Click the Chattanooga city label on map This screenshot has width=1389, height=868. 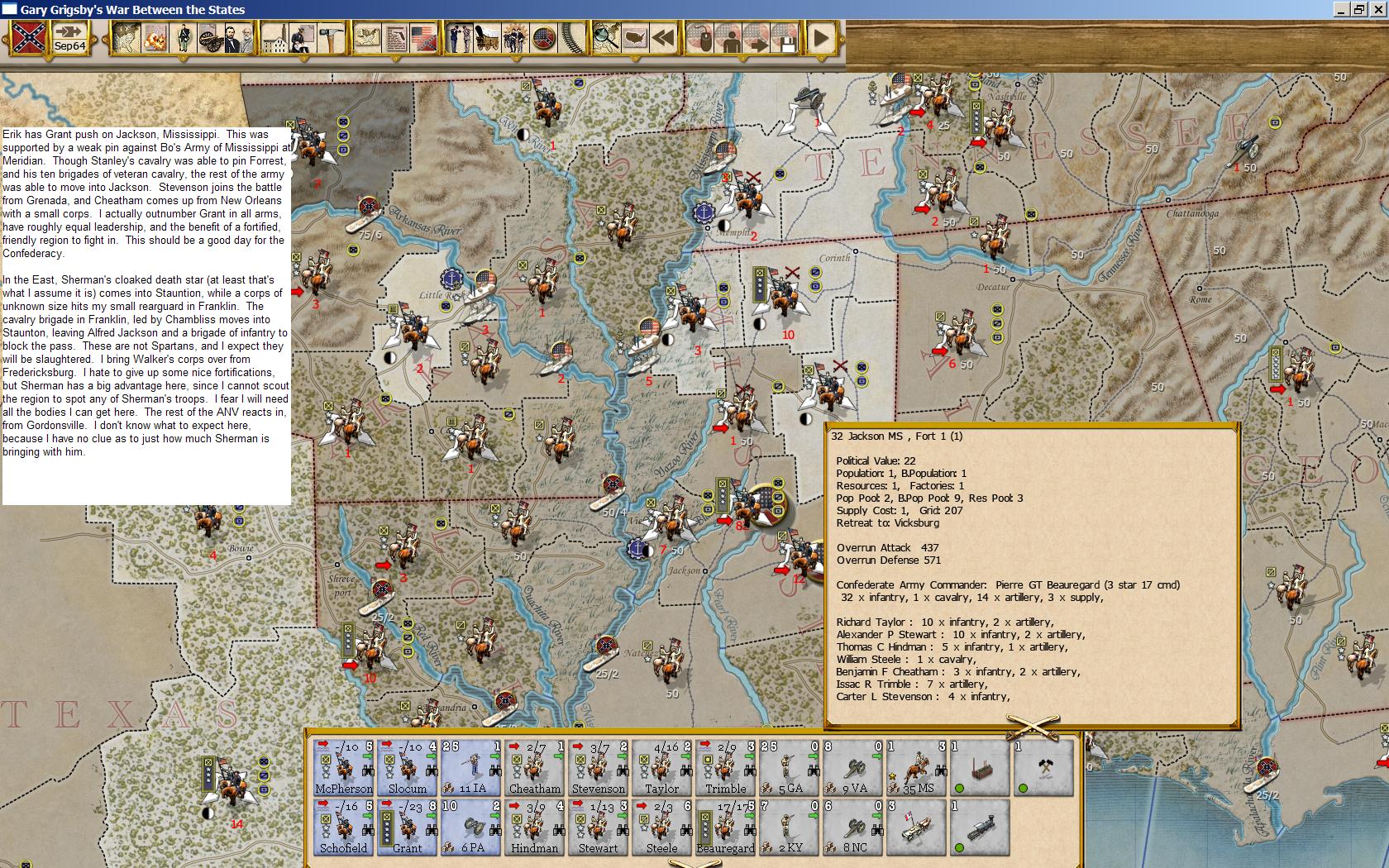click(x=1193, y=213)
